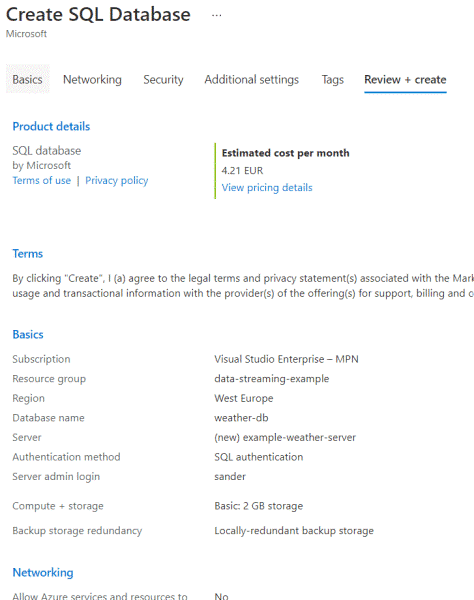This screenshot has height=600, width=474.
Task: Click the Basic: 2 GB storage value
Action: (259, 506)
